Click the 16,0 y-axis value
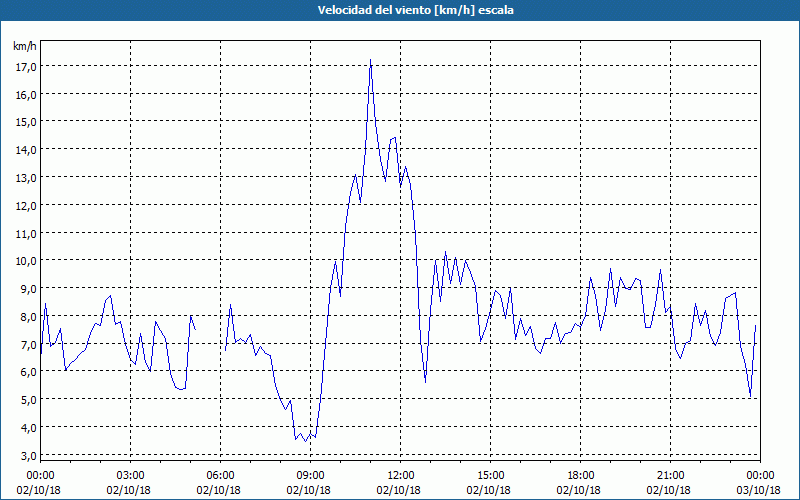The height and width of the screenshot is (500, 800). (26, 95)
